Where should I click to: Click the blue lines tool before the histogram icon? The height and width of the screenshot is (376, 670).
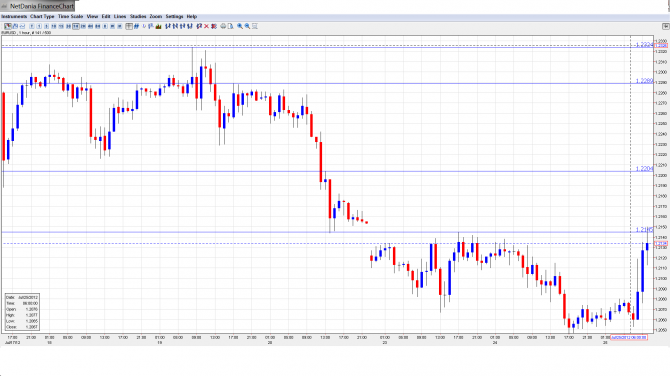point(150,26)
